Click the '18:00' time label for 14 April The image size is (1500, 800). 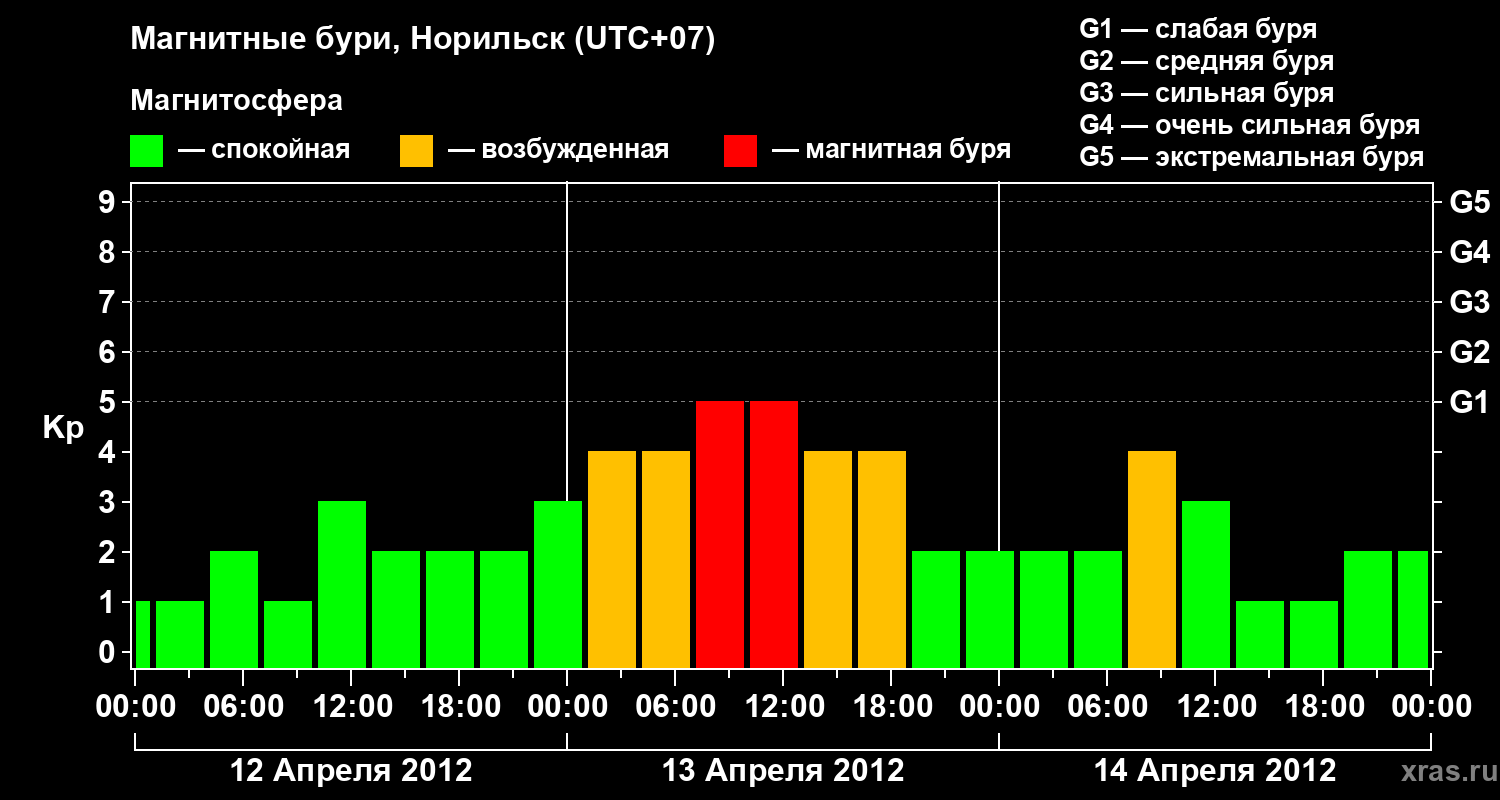tap(1323, 708)
